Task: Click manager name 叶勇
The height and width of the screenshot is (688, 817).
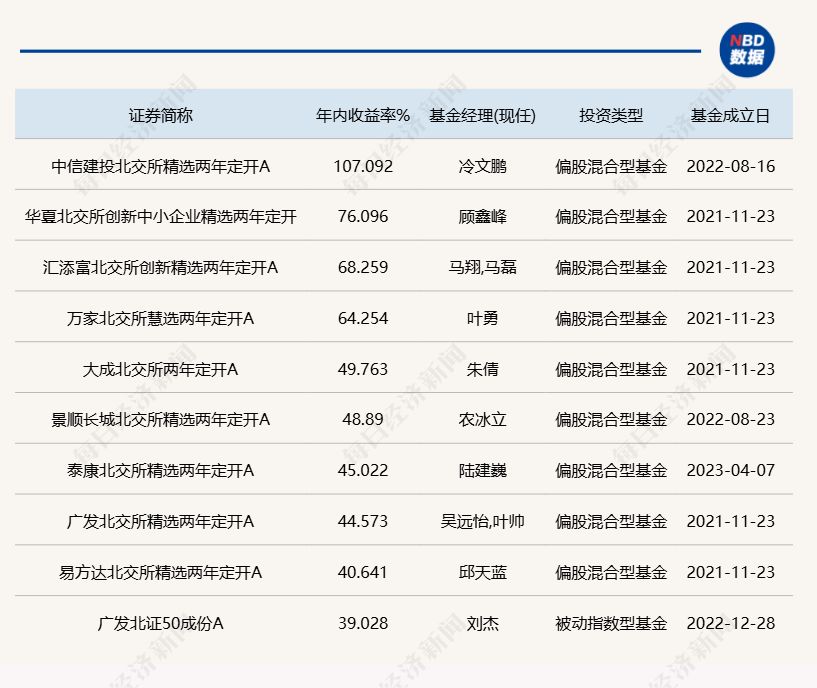Action: tap(482, 318)
